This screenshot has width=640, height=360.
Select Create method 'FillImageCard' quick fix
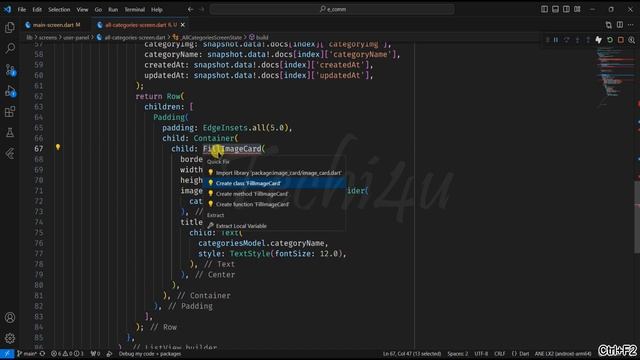pyautogui.click(x=274, y=194)
